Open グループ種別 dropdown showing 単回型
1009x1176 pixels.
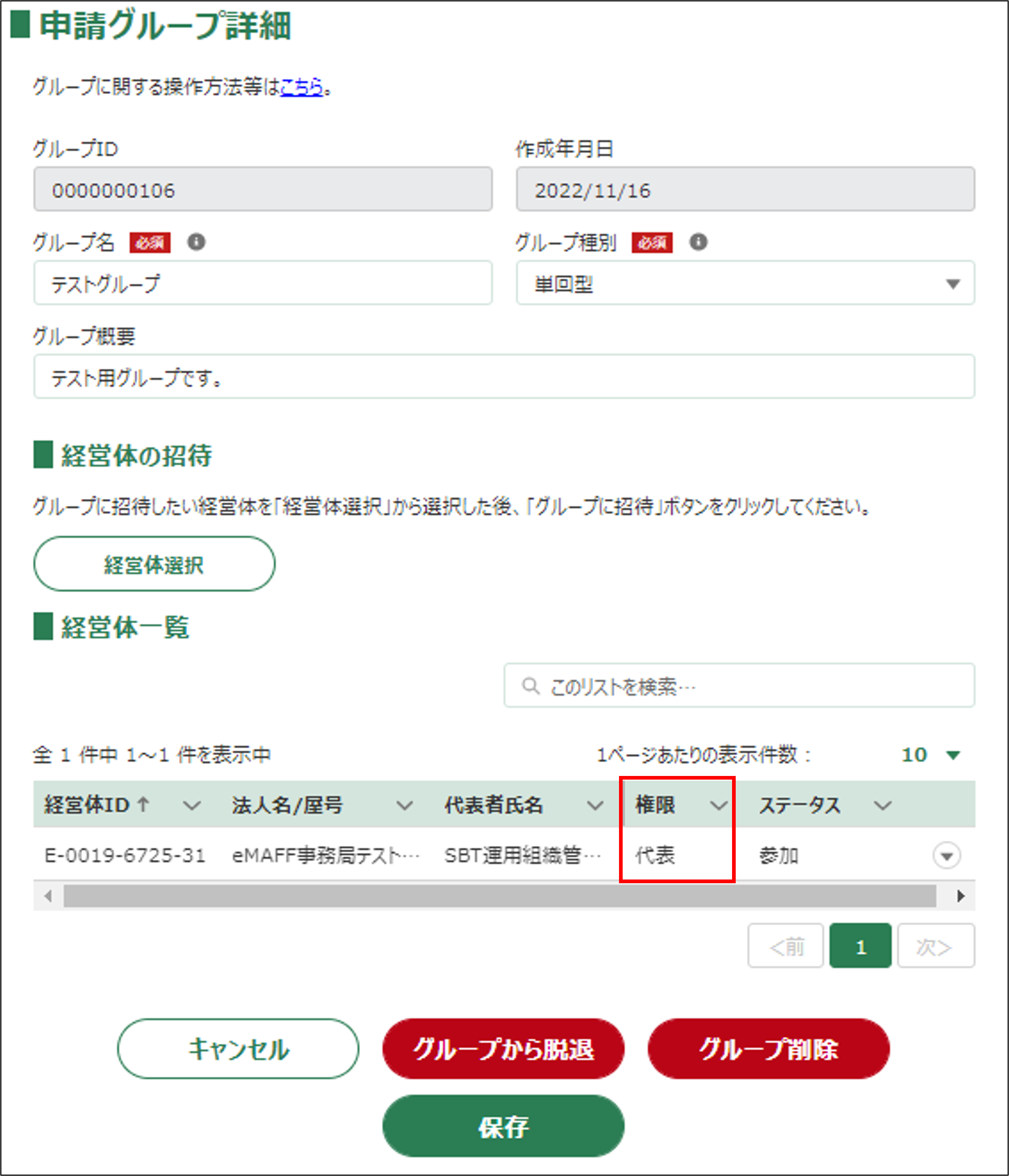pos(745,283)
